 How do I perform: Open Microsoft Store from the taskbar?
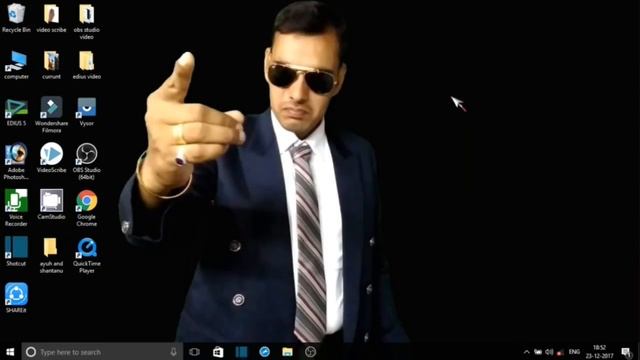coord(218,352)
